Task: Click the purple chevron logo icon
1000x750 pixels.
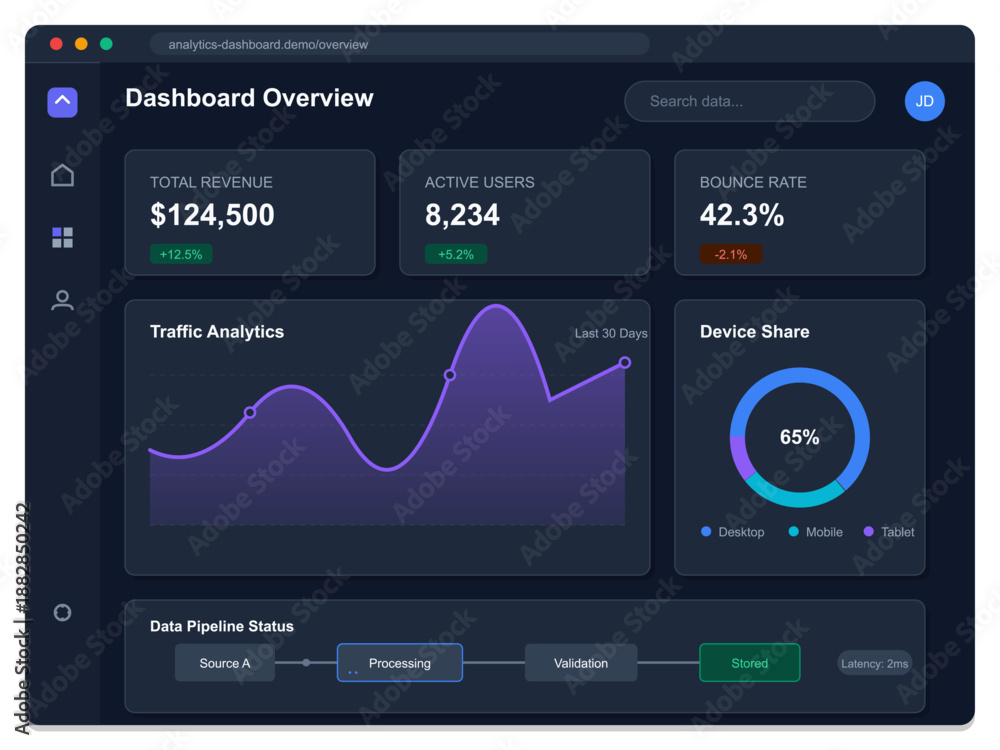Action: pyautogui.click(x=62, y=102)
